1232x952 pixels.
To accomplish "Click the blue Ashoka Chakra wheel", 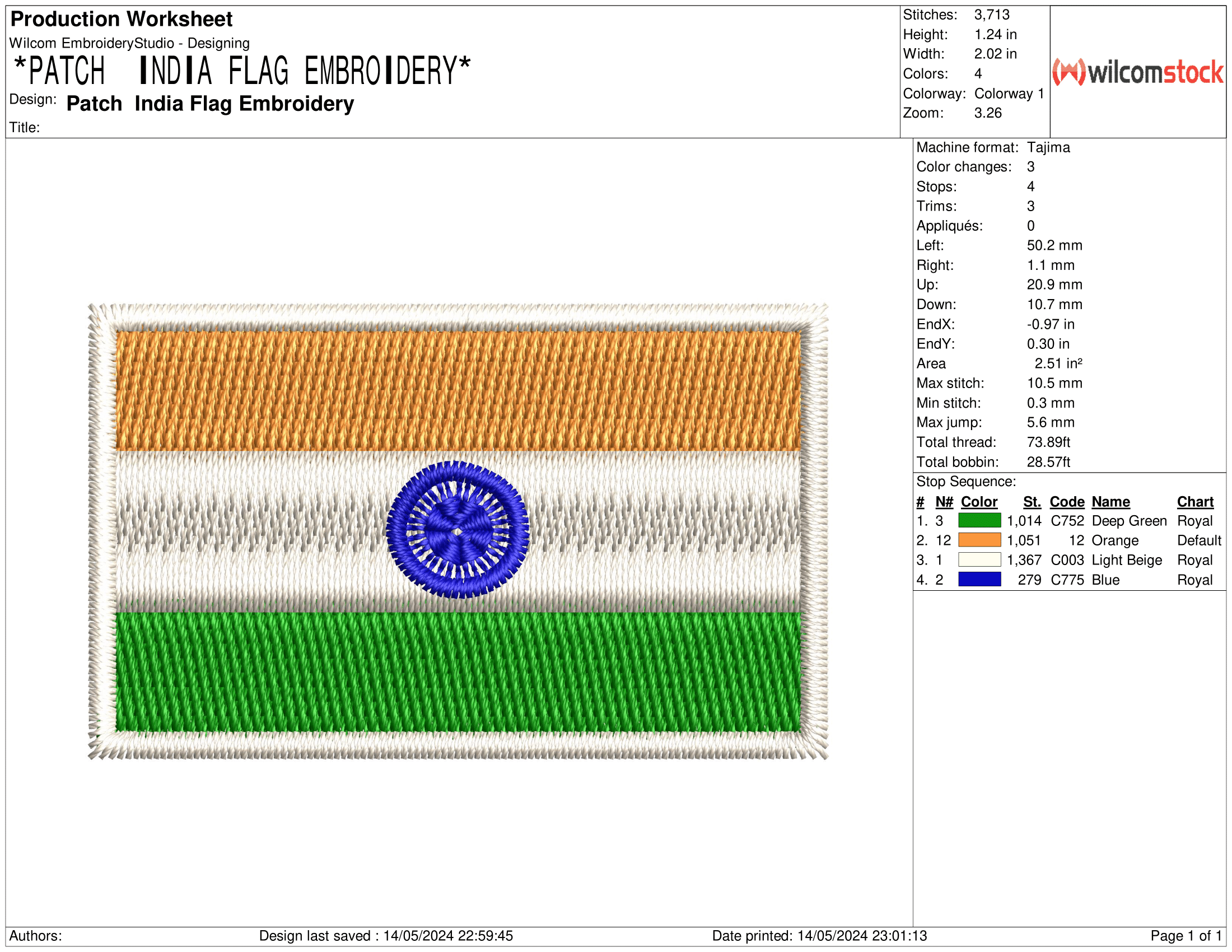I will [x=458, y=530].
